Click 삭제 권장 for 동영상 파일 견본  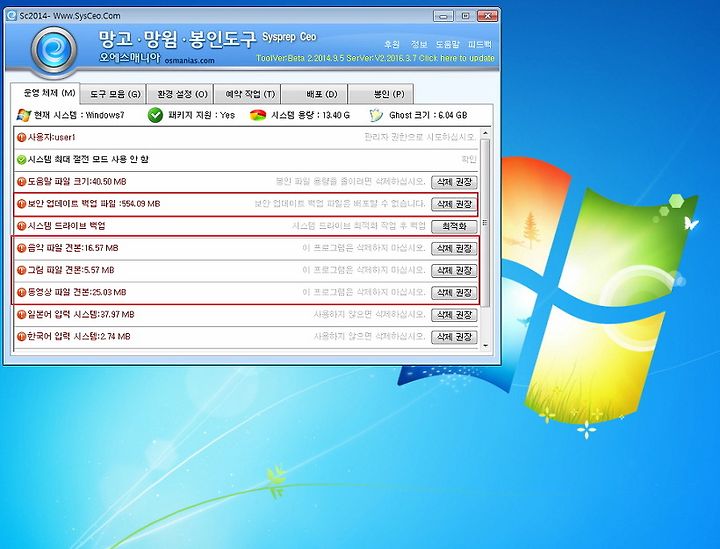click(454, 293)
